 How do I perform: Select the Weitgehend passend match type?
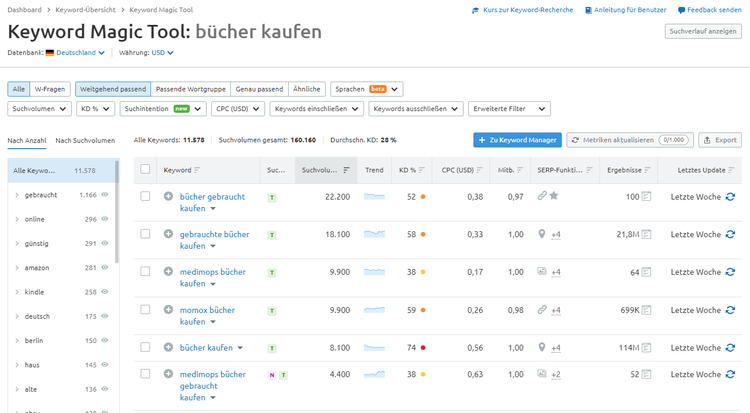click(x=113, y=89)
